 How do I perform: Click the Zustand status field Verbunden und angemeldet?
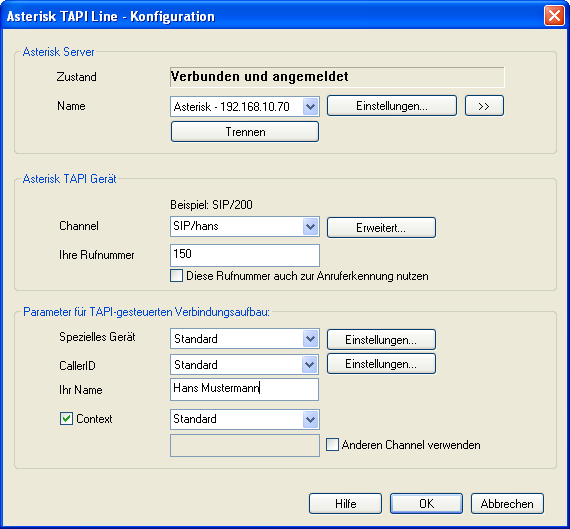337,77
